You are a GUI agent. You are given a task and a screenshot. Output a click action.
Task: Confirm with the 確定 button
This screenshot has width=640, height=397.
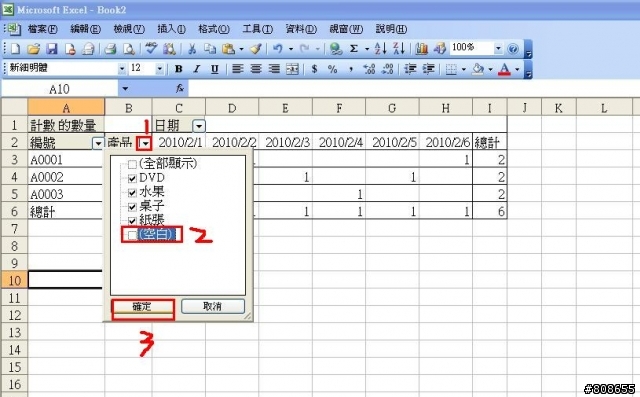(142, 306)
